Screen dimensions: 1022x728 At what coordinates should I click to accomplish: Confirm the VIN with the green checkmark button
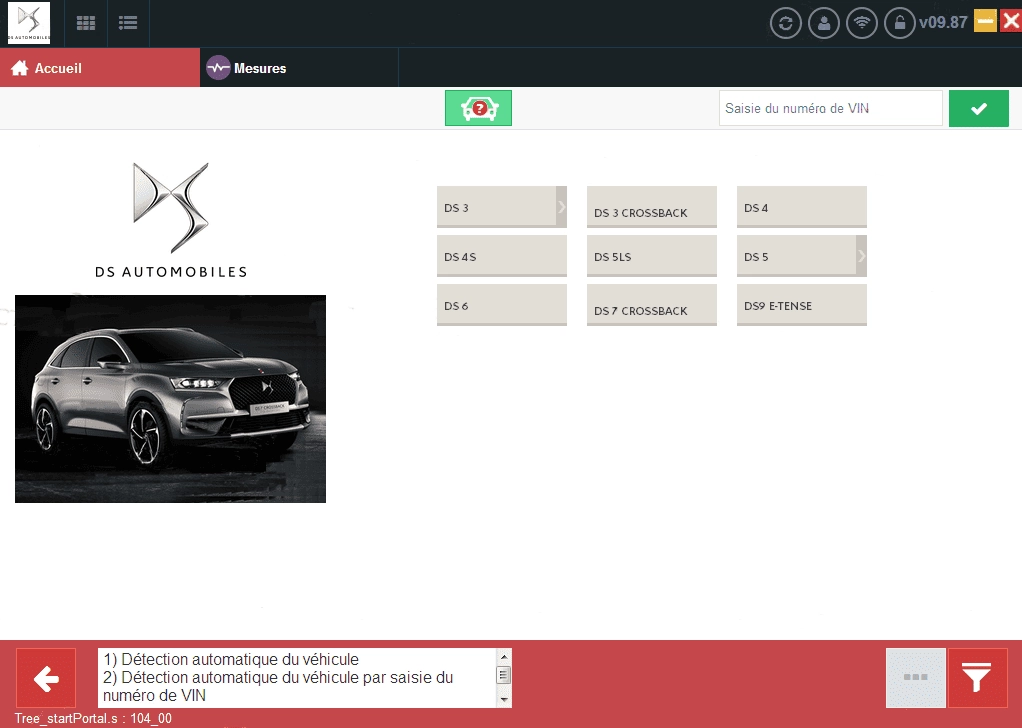978,108
